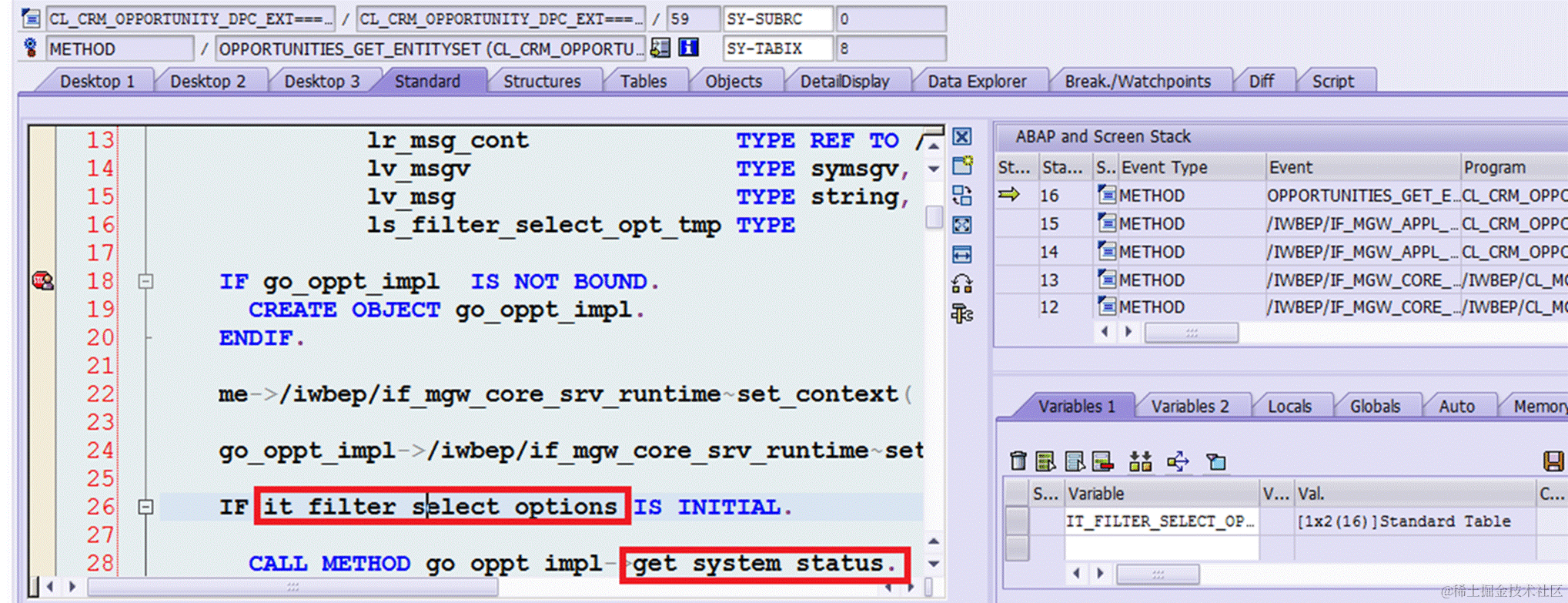The height and width of the screenshot is (603, 1568).
Task: Click the services of the tool icon with curved arrows
Action: [x=962, y=283]
